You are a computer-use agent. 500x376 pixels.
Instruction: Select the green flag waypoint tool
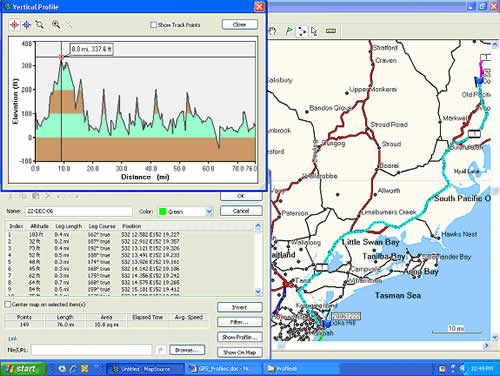coord(289,31)
